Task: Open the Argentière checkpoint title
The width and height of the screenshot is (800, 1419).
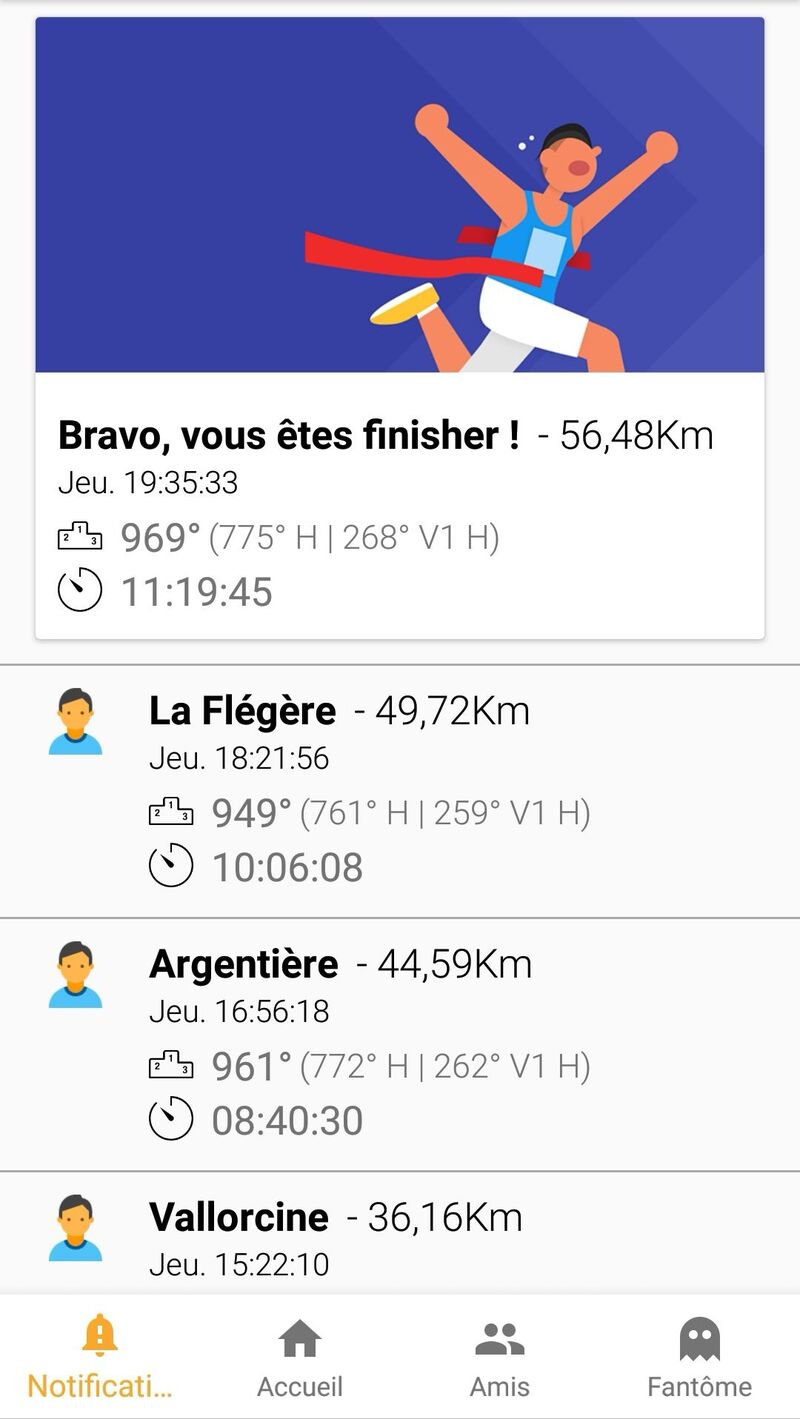Action: 243,964
